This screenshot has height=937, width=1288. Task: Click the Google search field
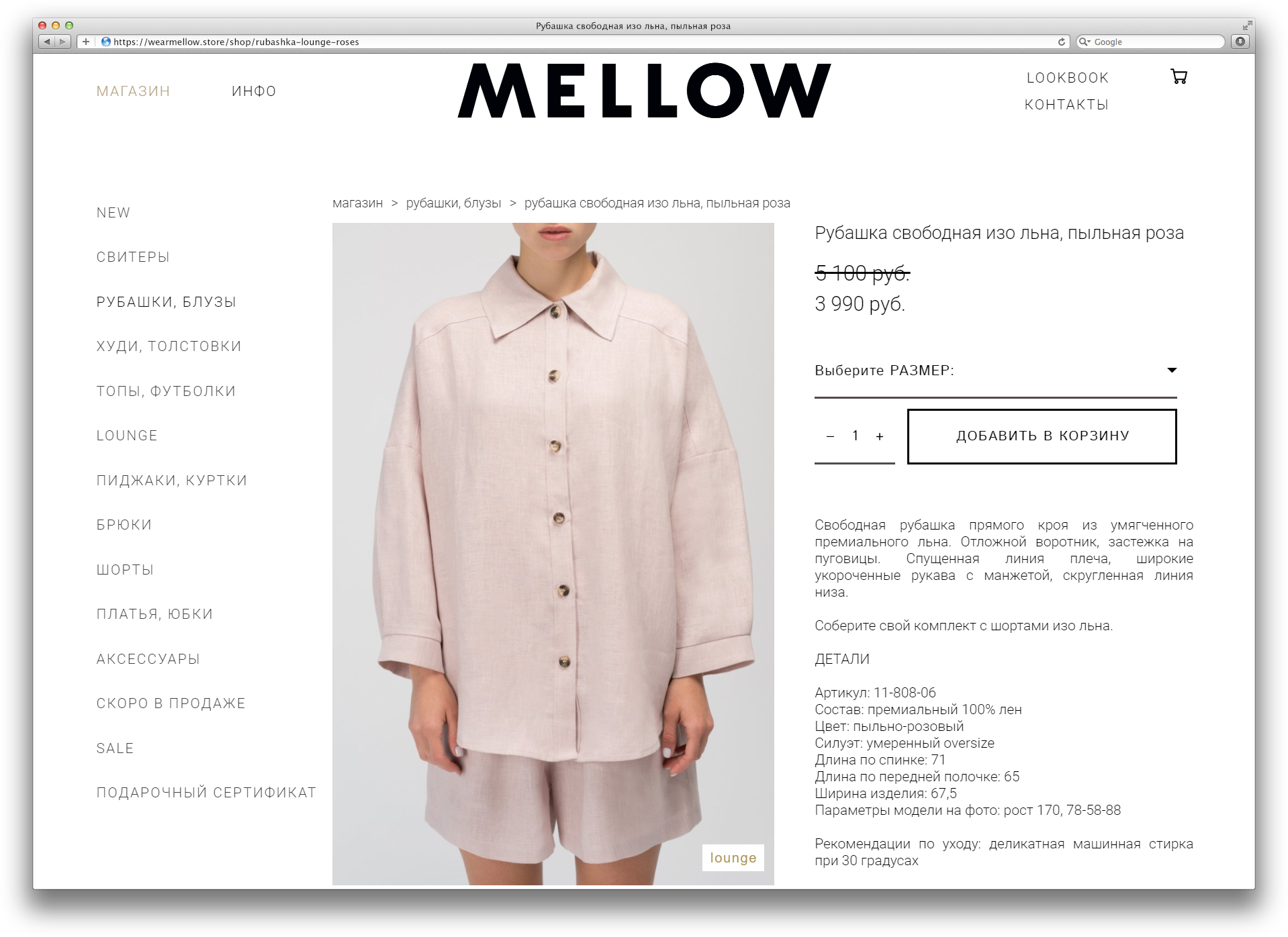1151,42
